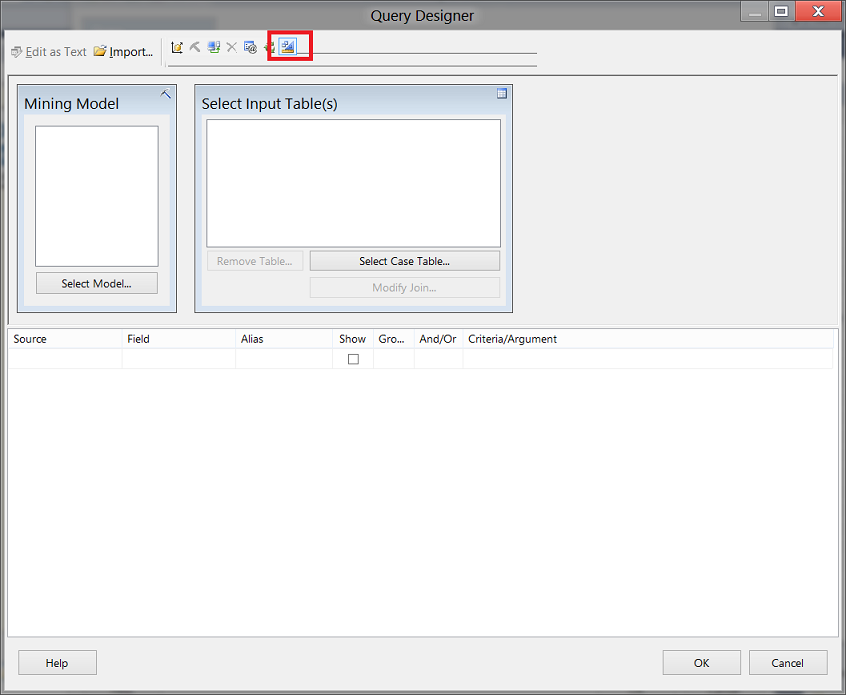Open the Import... query option
Screen dimensions: 846x695
coord(124,52)
